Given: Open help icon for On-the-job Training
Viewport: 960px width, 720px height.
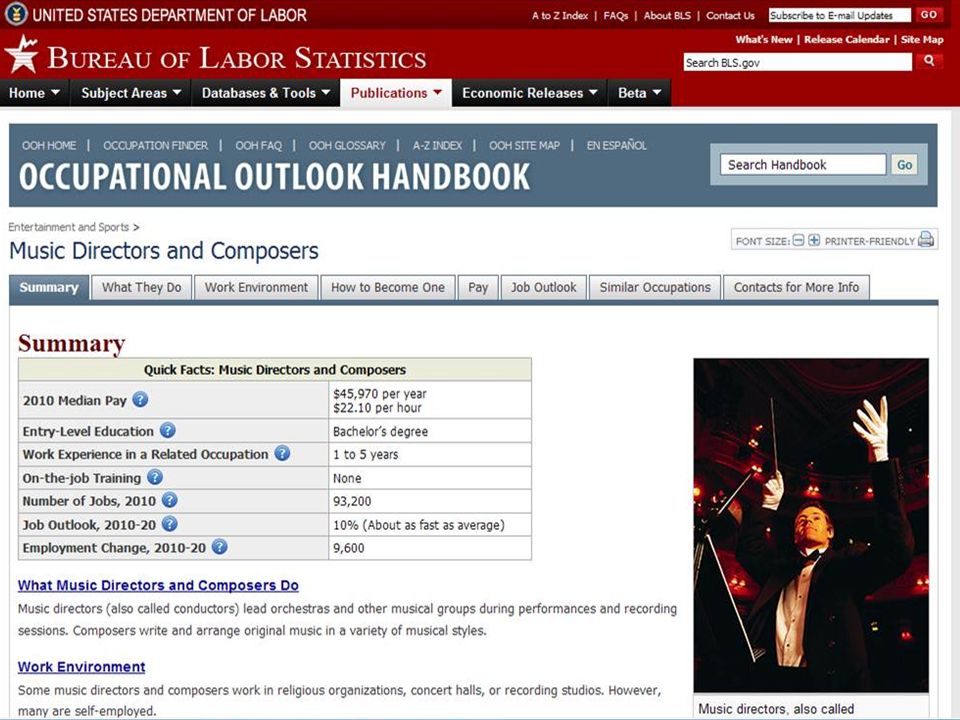Looking at the screenshot, I should click(x=155, y=477).
